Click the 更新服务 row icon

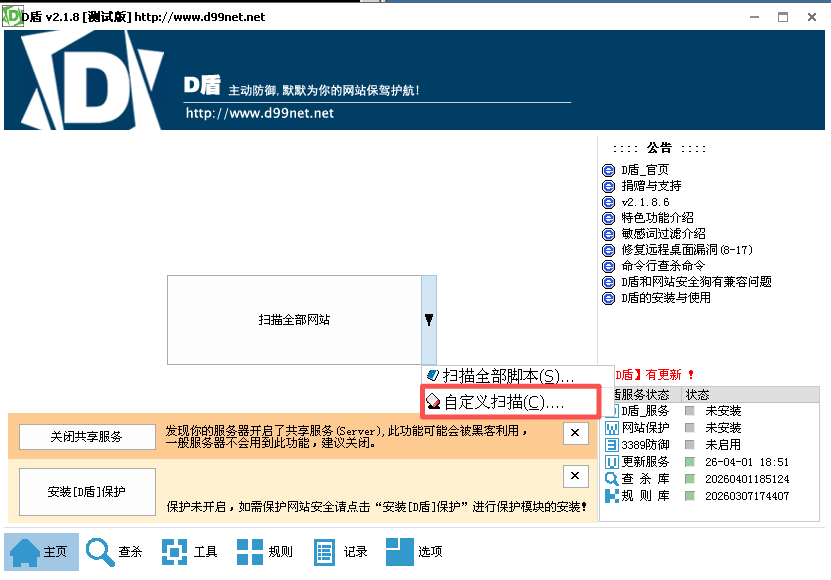(x=612, y=462)
